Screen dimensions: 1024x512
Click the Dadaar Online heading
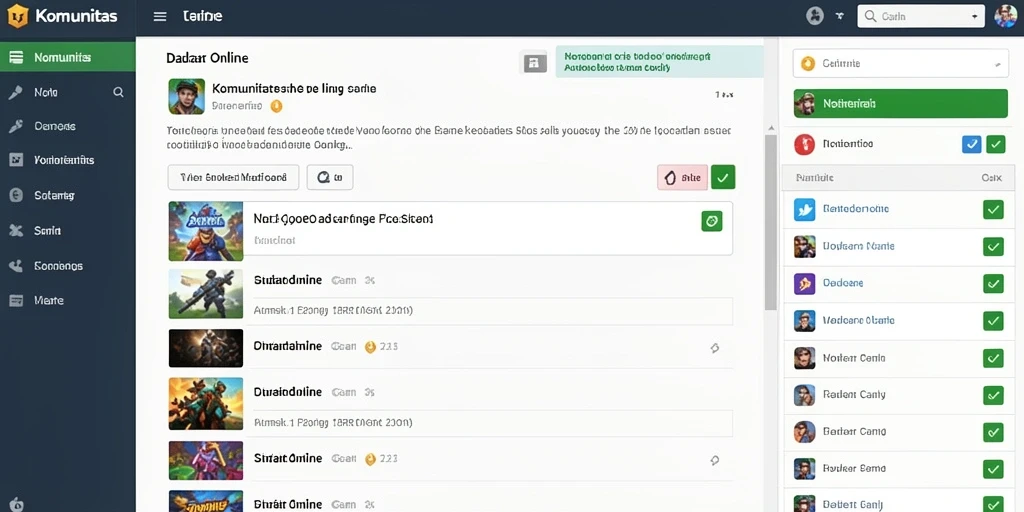pyautogui.click(x=207, y=57)
